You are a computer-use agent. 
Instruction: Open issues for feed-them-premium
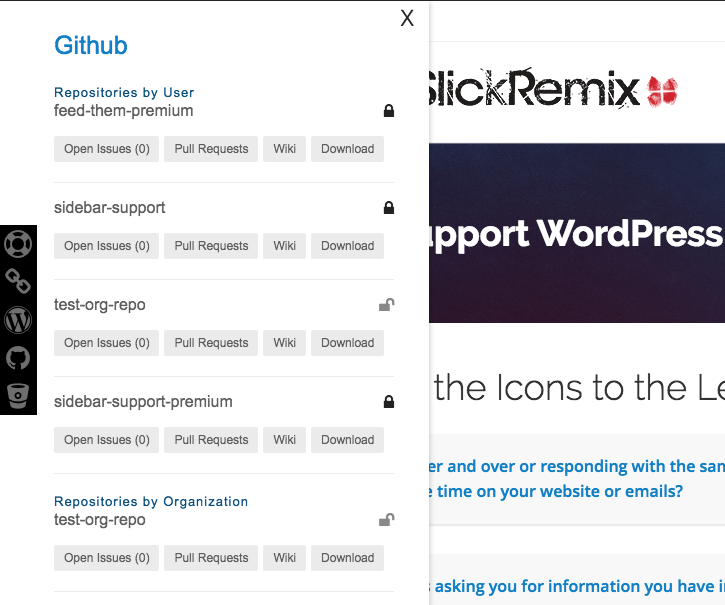[x=106, y=149]
